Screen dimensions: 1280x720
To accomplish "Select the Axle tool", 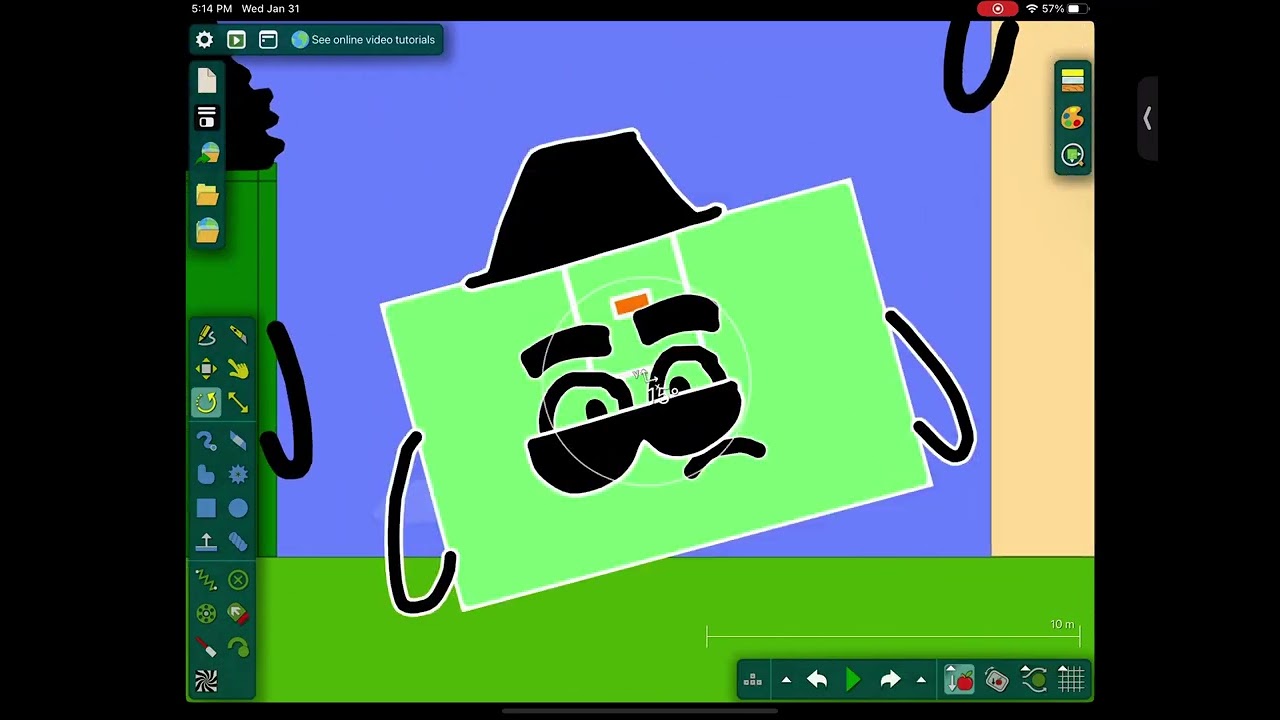I will [206, 614].
